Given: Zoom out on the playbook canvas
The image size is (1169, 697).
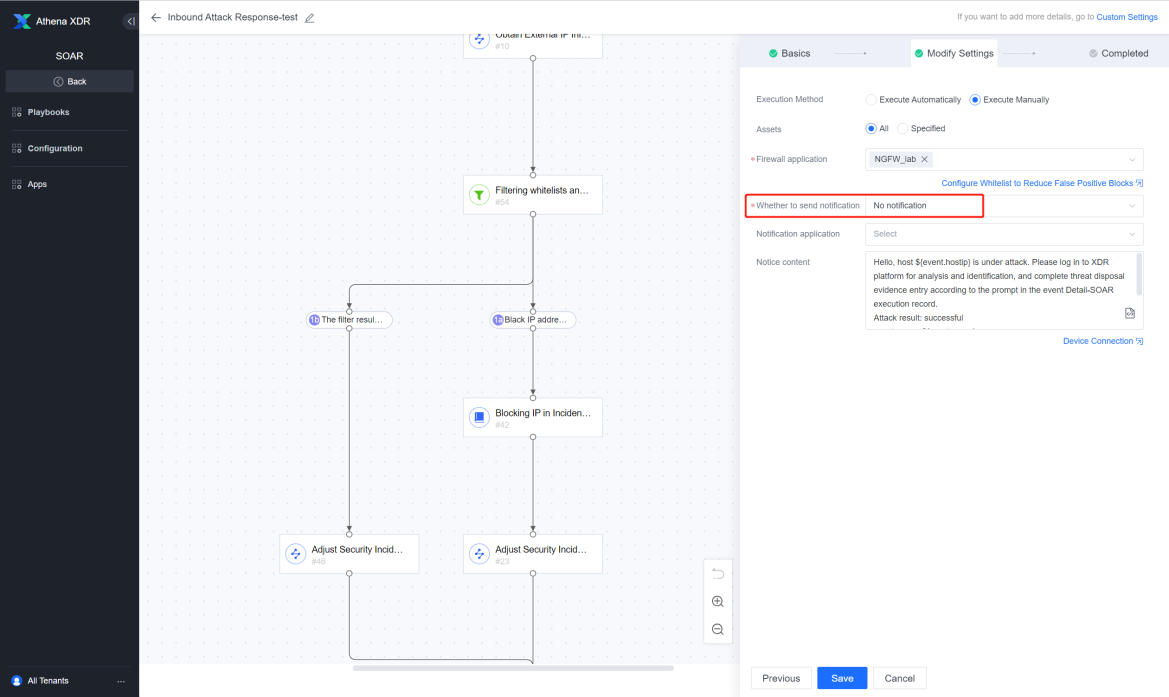Looking at the screenshot, I should (x=718, y=629).
